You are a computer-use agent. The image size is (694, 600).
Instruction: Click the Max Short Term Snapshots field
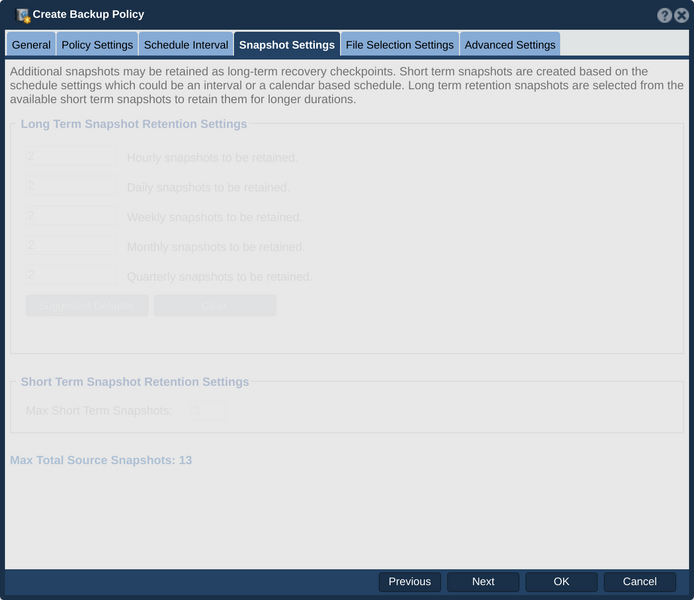coord(209,411)
